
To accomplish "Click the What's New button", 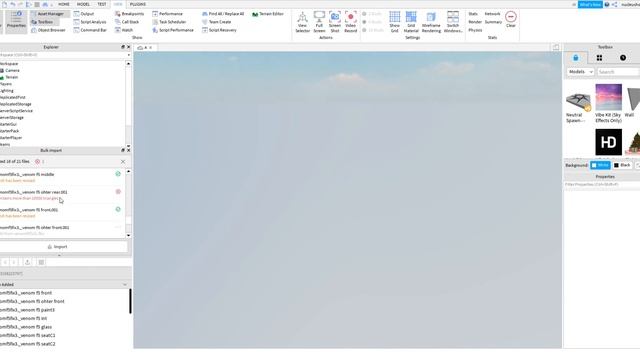I will click(x=590, y=4).
